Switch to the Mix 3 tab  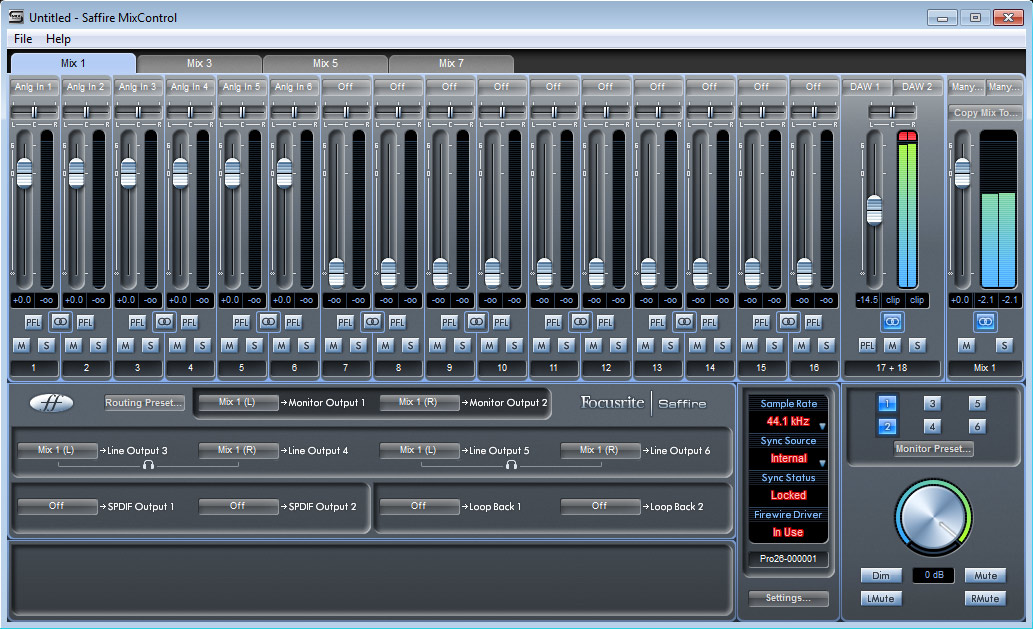coord(199,63)
